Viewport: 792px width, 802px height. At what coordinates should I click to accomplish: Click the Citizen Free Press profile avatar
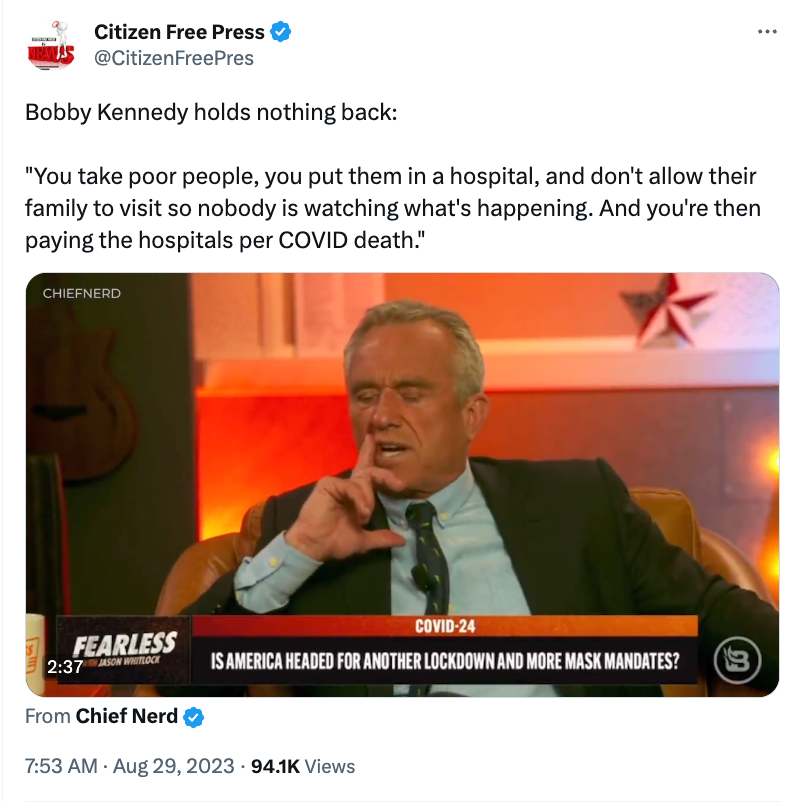tap(51, 45)
